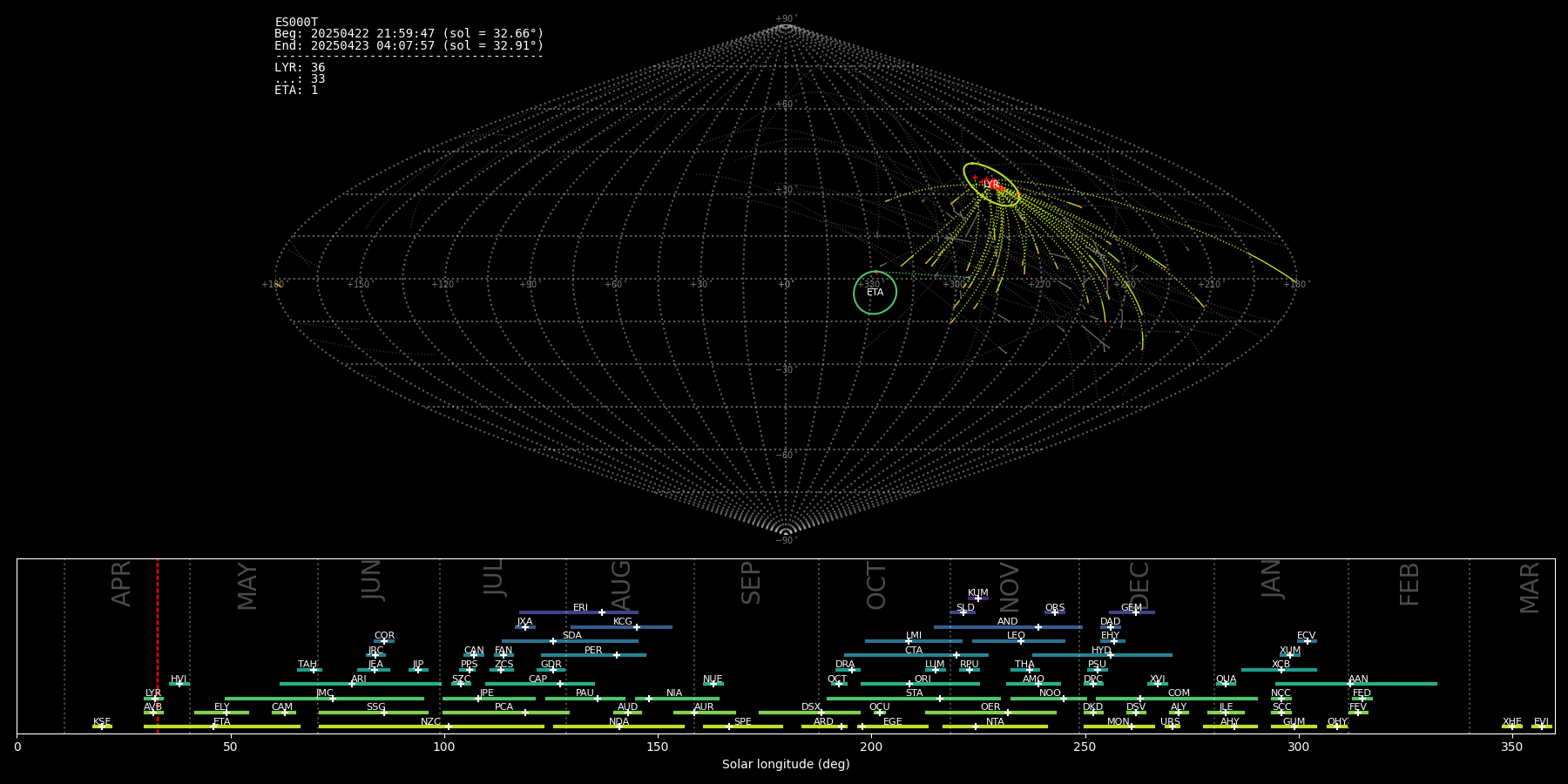The image size is (1568, 784).
Task: Click the 'End: 20250423 04:07:57' line
Action: [x=409, y=45]
